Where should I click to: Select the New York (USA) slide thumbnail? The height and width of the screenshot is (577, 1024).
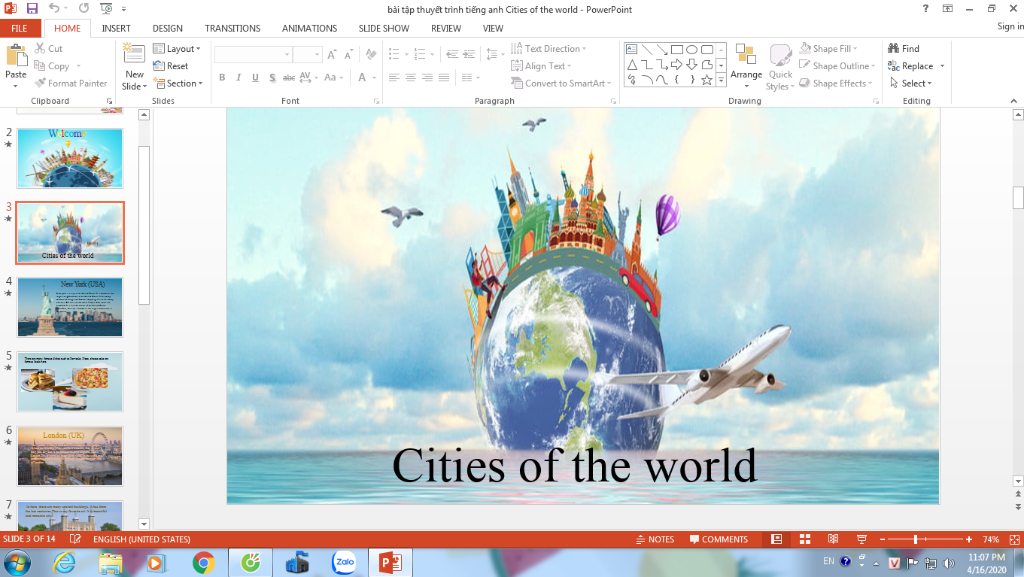coord(70,307)
